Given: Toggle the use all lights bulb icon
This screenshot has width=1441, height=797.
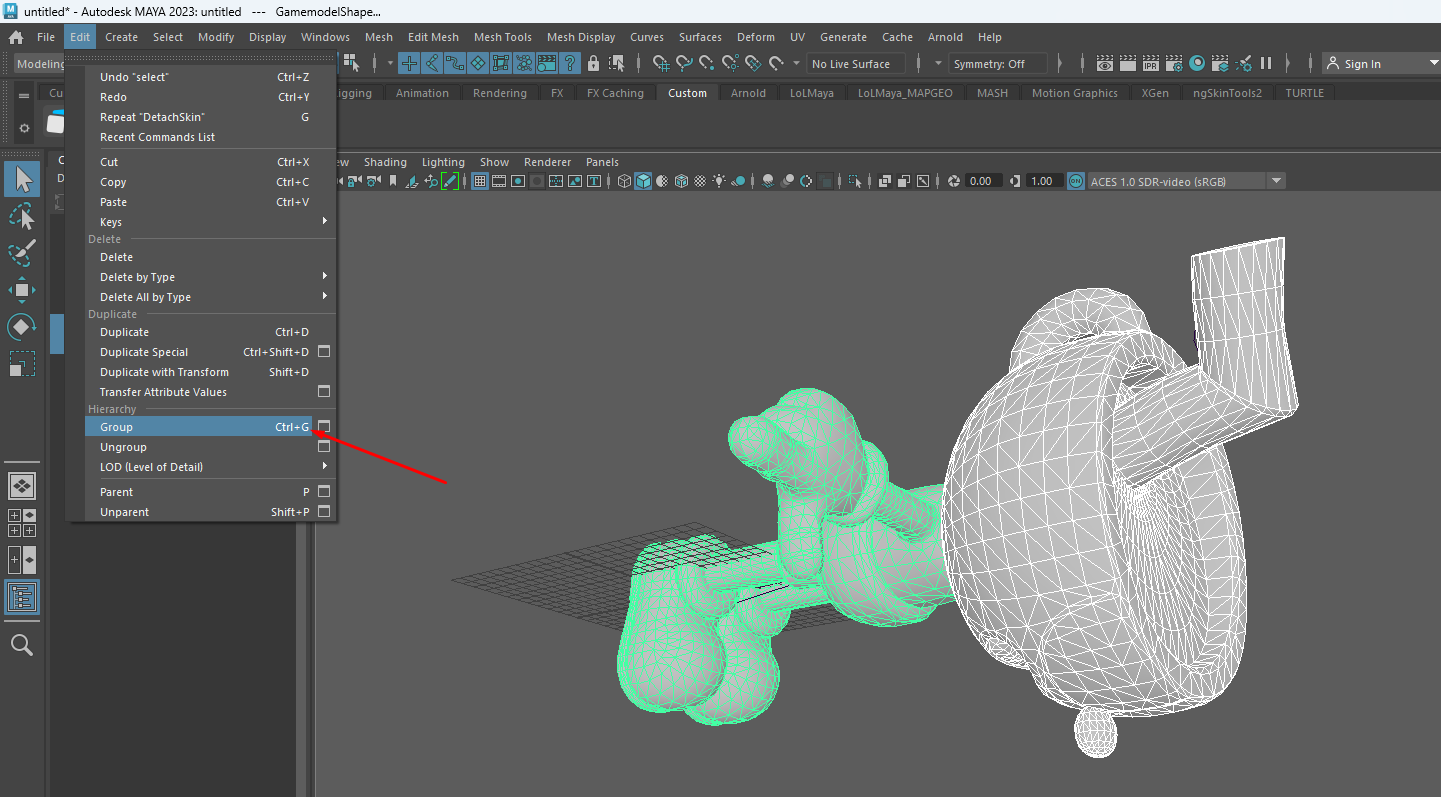Looking at the screenshot, I should tap(718, 181).
